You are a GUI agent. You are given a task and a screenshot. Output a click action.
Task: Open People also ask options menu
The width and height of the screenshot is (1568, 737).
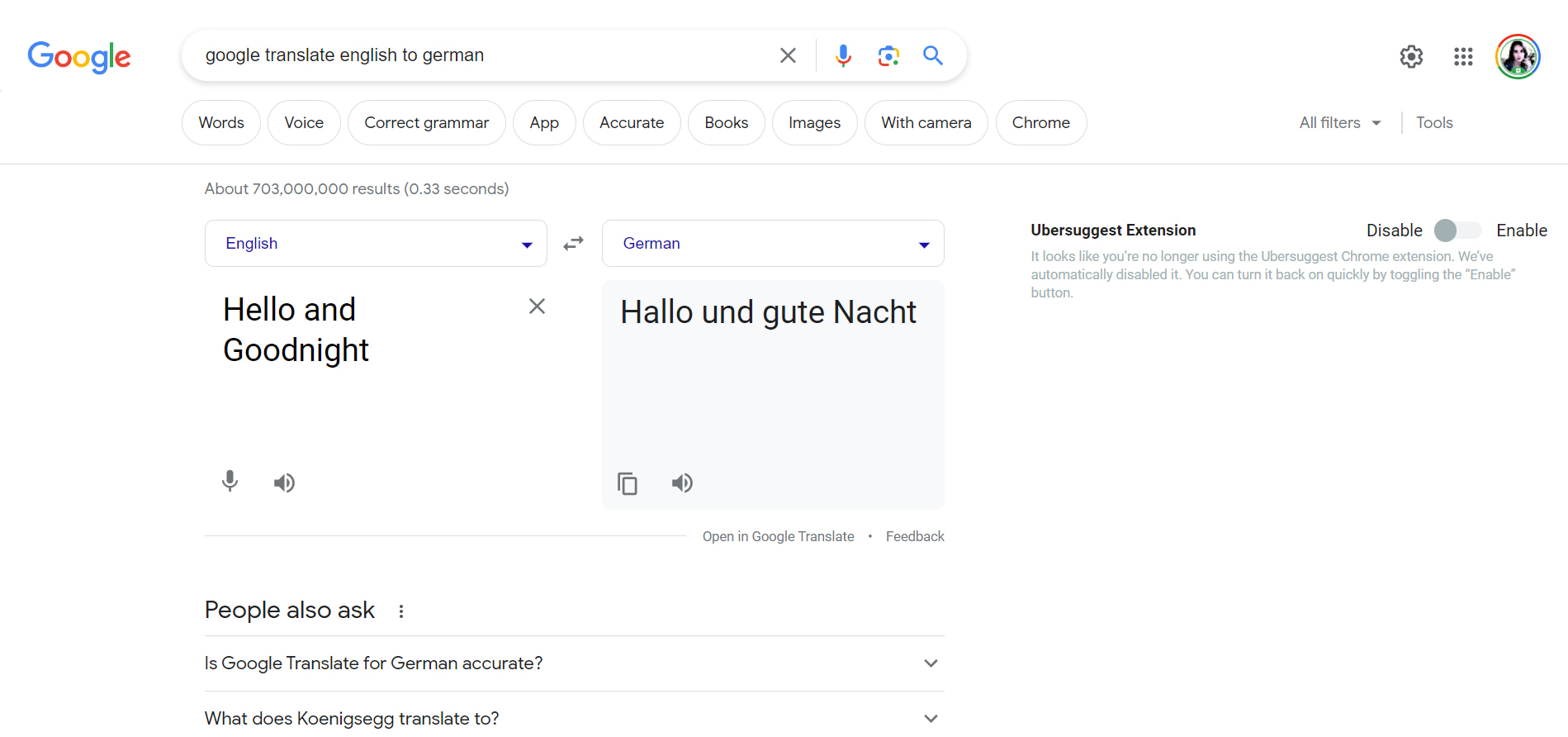point(401,611)
